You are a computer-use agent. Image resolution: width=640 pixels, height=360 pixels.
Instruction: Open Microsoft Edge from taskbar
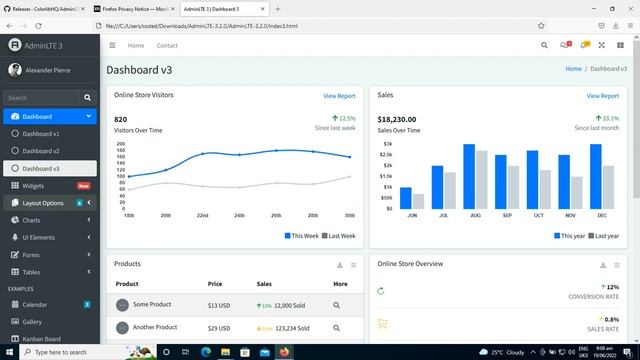pyautogui.click(x=206, y=352)
